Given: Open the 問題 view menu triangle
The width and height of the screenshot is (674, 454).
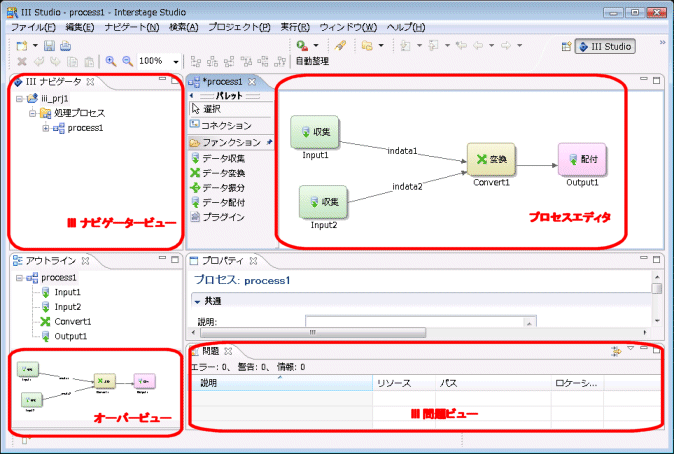Looking at the screenshot, I should 631,348.
